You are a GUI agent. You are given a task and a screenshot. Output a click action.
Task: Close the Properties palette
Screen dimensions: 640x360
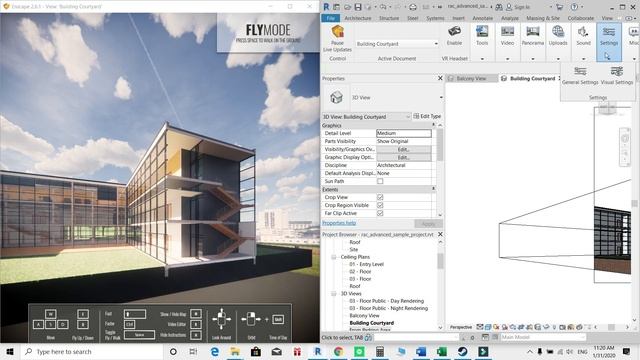click(x=440, y=78)
